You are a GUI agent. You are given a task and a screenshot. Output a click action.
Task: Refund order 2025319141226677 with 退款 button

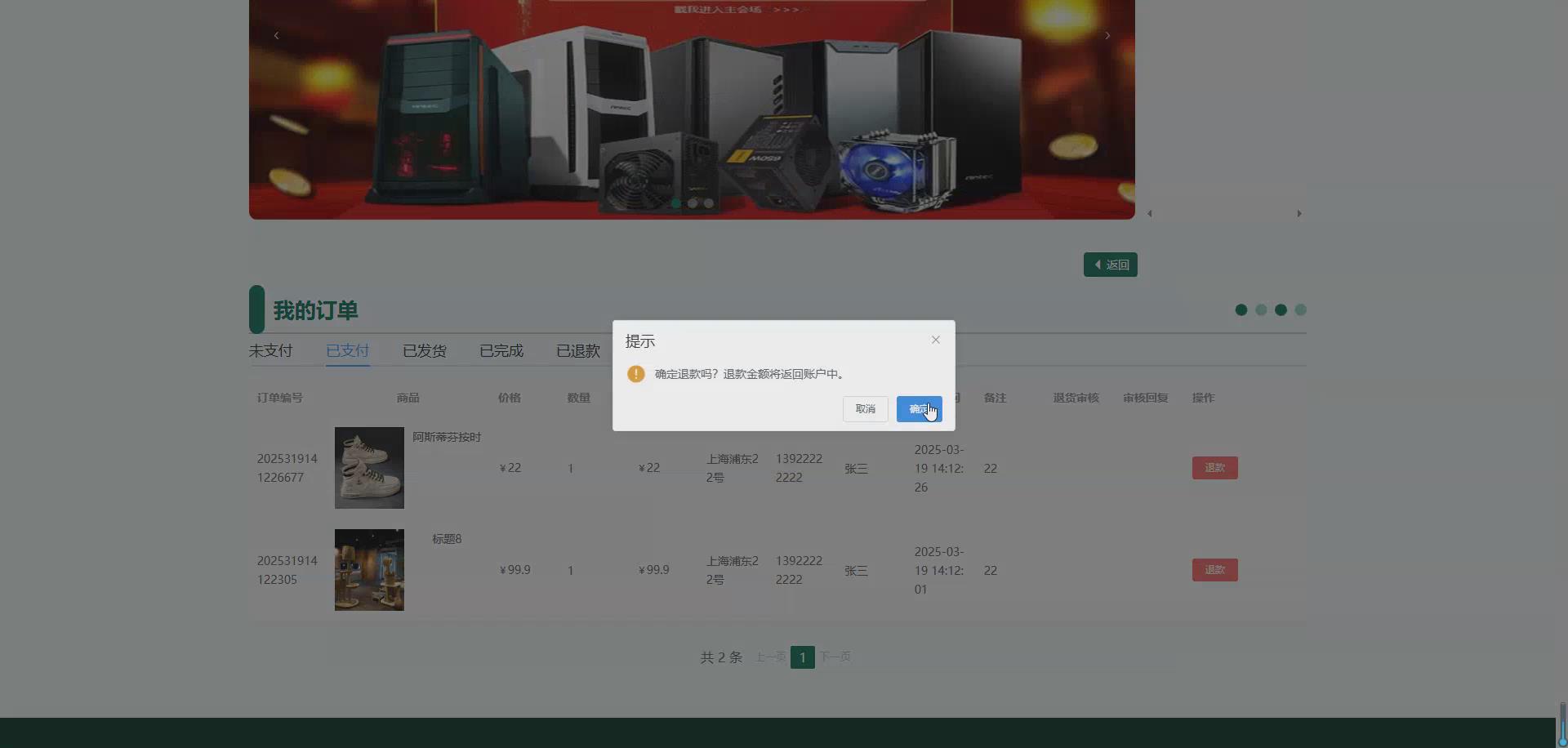(x=1214, y=468)
